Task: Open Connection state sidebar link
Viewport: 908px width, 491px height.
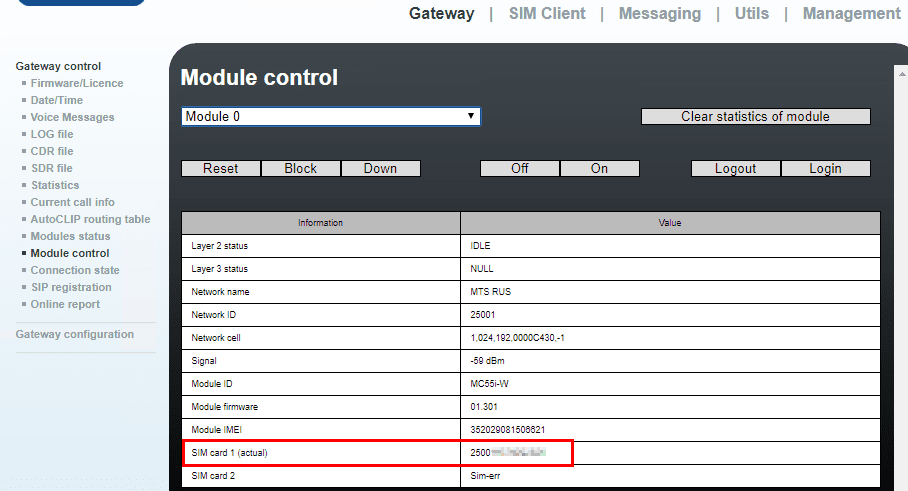Action: tap(75, 270)
